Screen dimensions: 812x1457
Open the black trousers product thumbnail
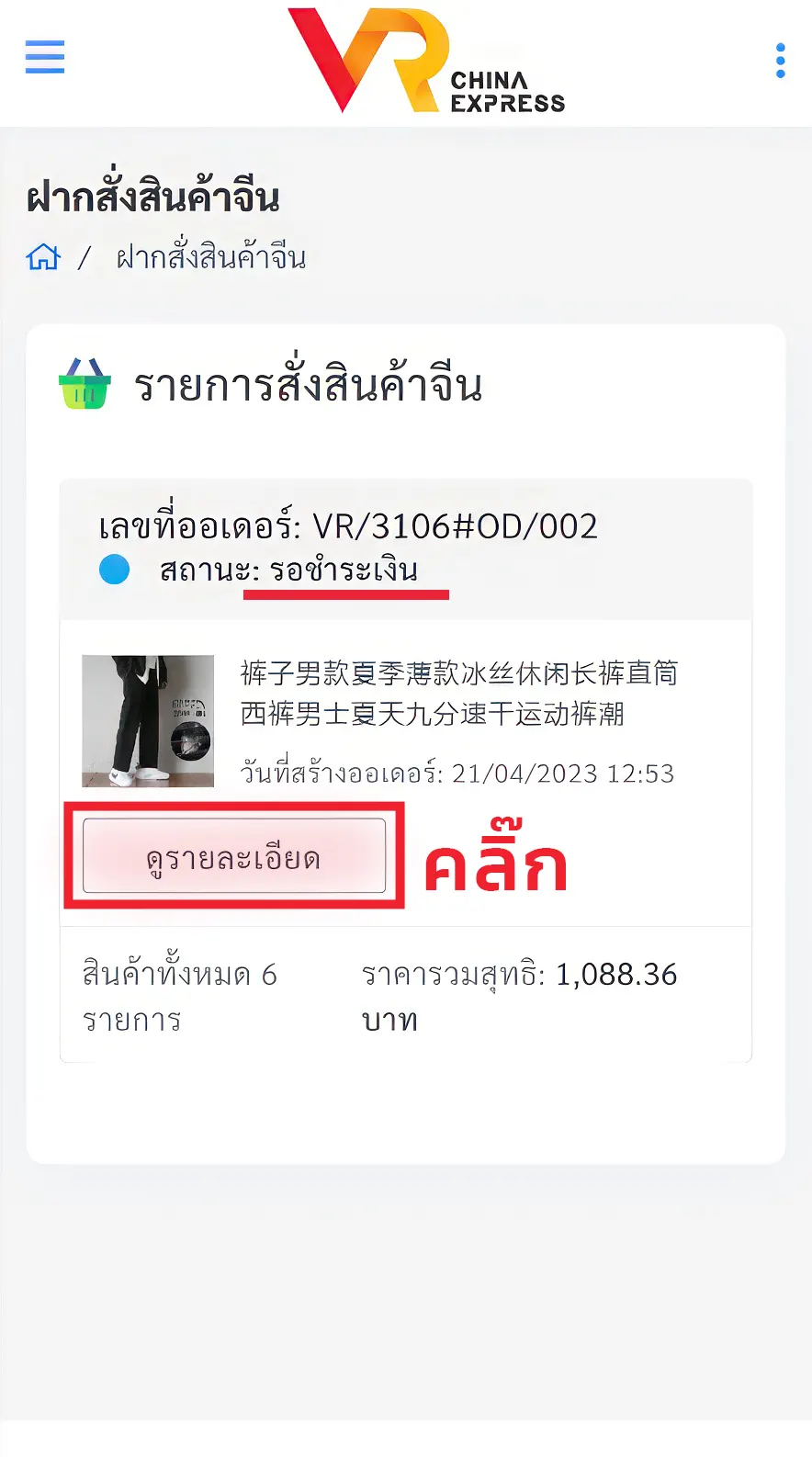[148, 721]
